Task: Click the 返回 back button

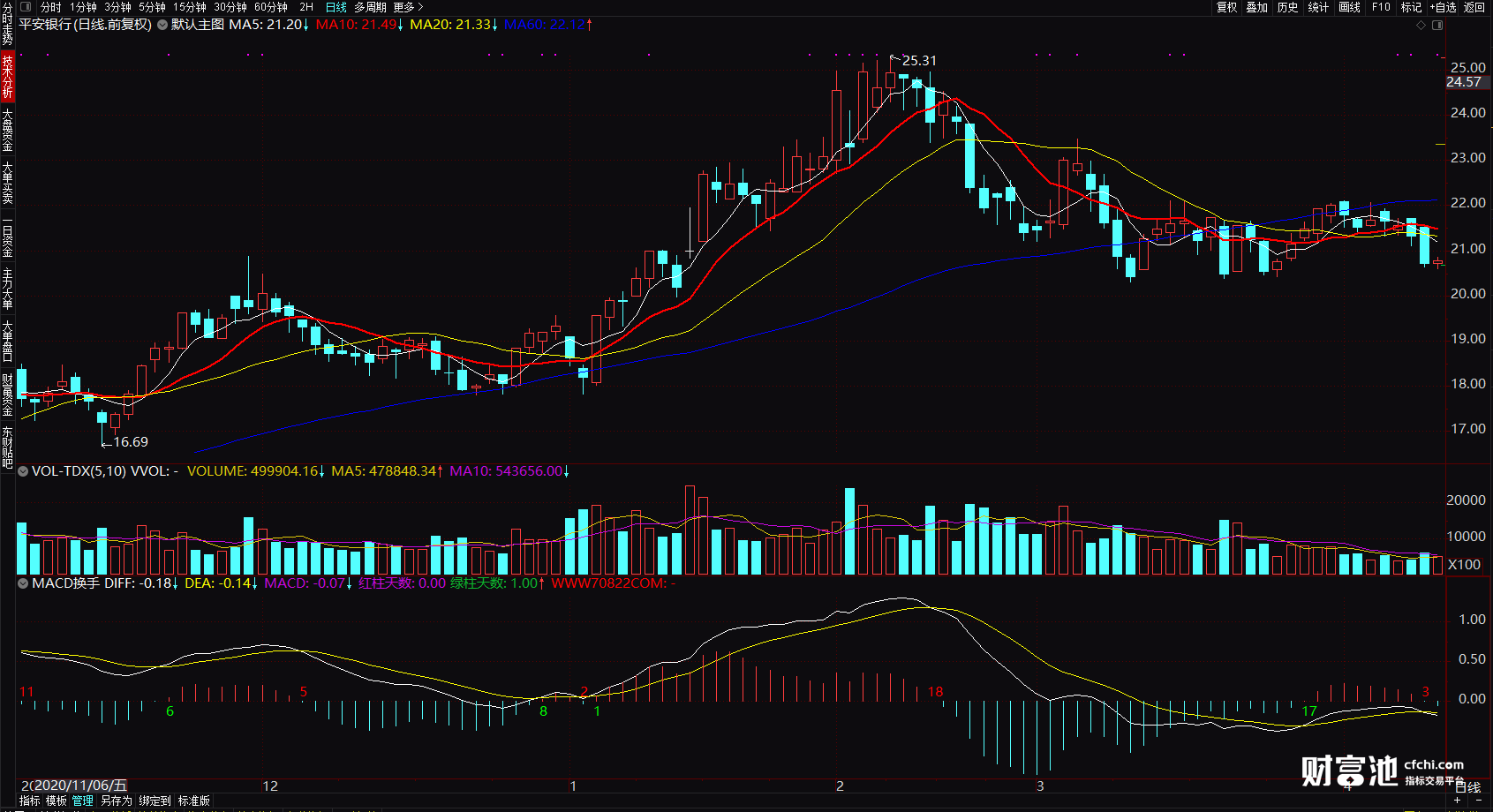Action: click(x=1474, y=7)
